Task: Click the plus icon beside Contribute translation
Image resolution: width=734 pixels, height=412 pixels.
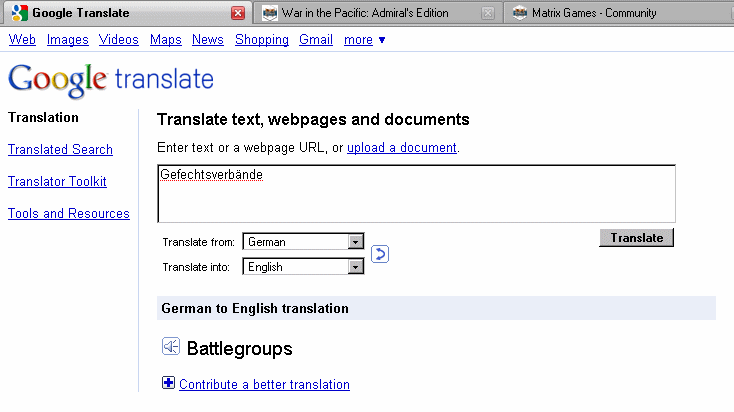Action: pos(169,383)
